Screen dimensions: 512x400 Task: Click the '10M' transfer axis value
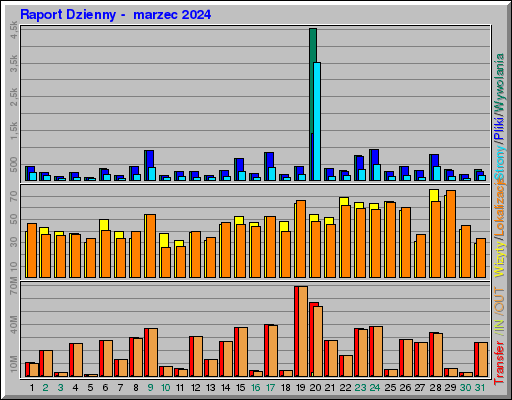coord(13,364)
